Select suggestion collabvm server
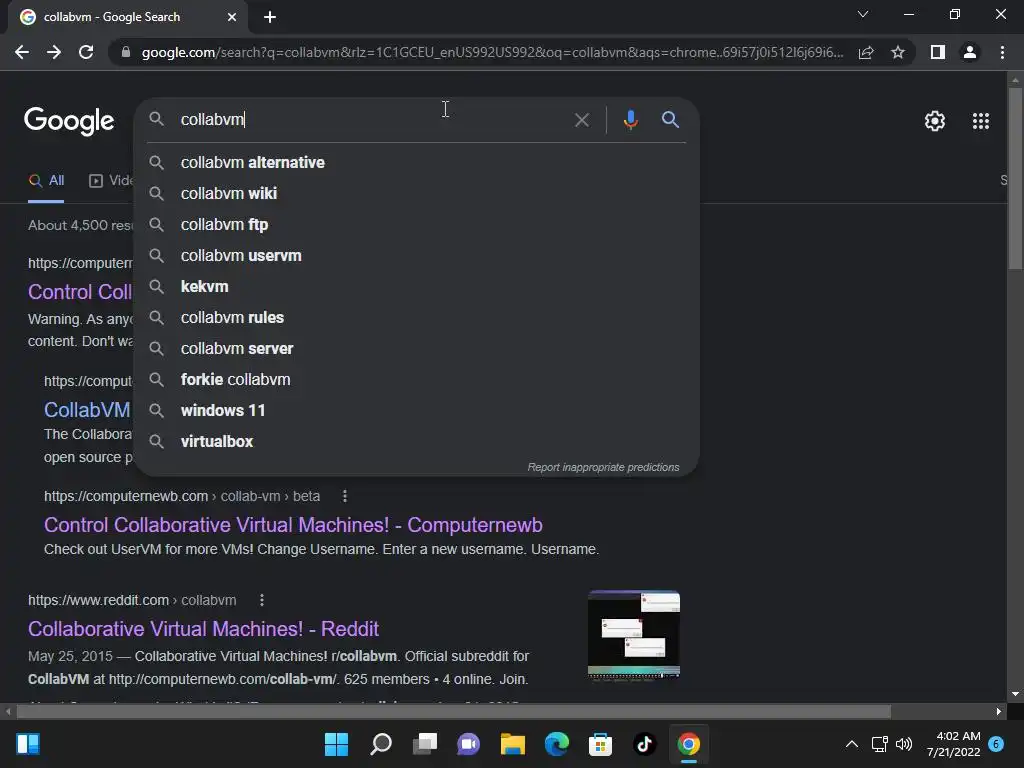Viewport: 1024px width, 768px height. point(417,349)
